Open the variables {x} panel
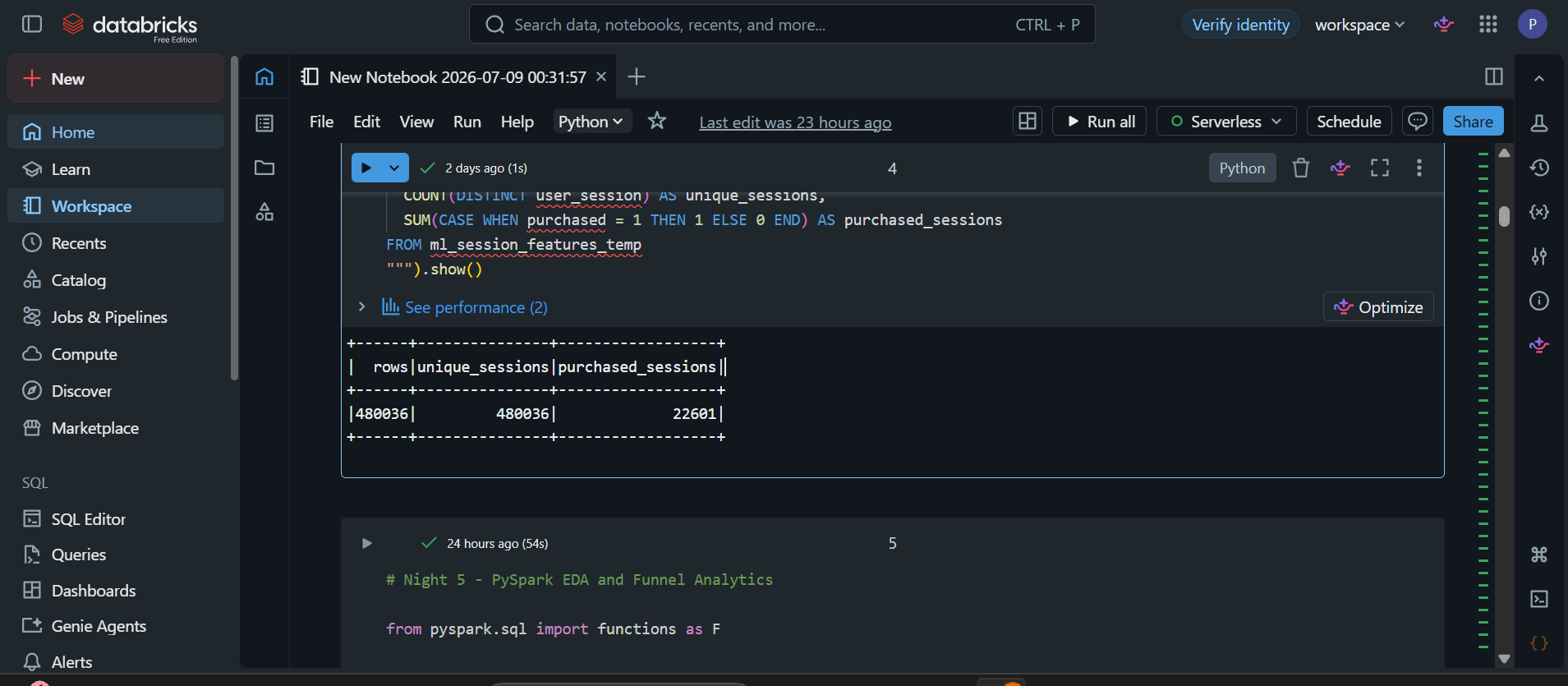The height and width of the screenshot is (686, 1568). 1538,212
